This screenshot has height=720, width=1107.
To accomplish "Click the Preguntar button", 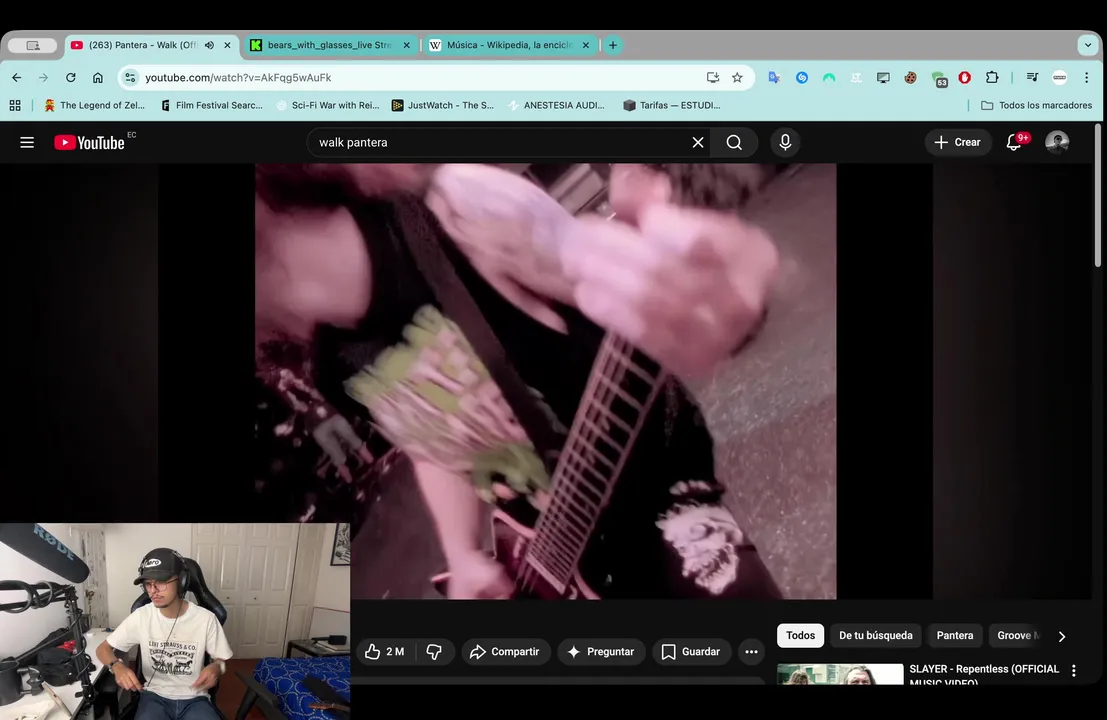I will click(x=601, y=652).
